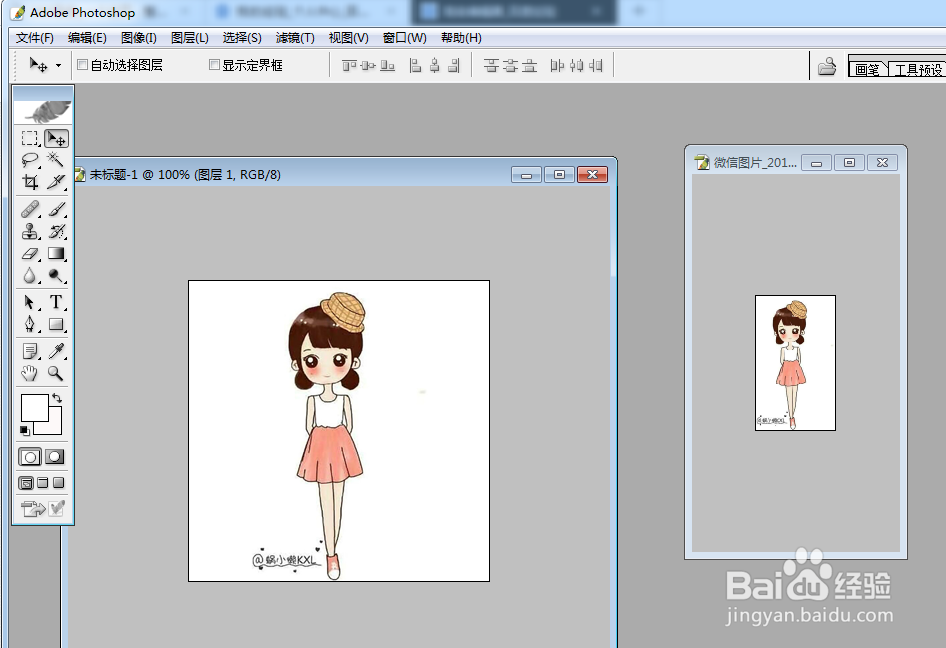
Task: Select the Rectangle shape tool
Action: (x=56, y=324)
